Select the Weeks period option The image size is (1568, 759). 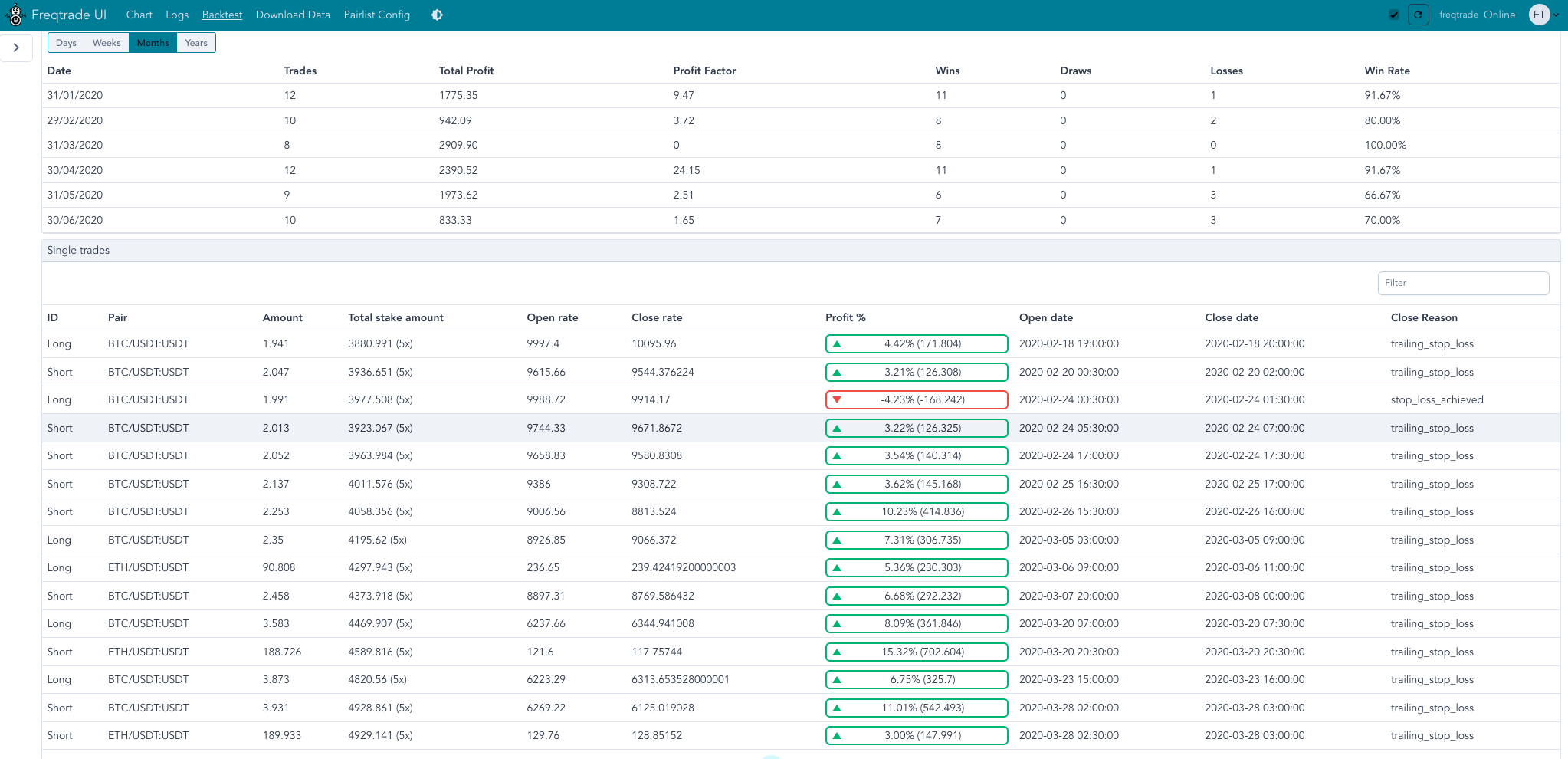tap(107, 43)
